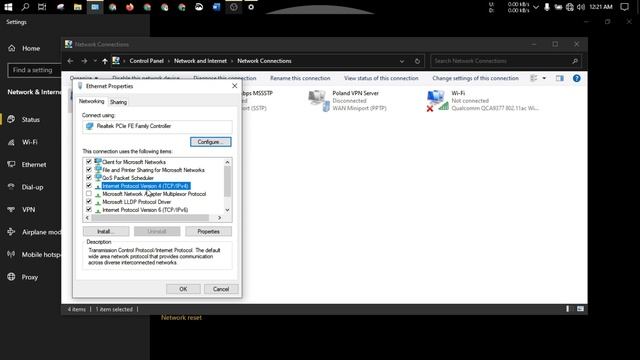640x360 pixels.
Task: Expand the address bar history dropdown
Action: click(x=402, y=61)
